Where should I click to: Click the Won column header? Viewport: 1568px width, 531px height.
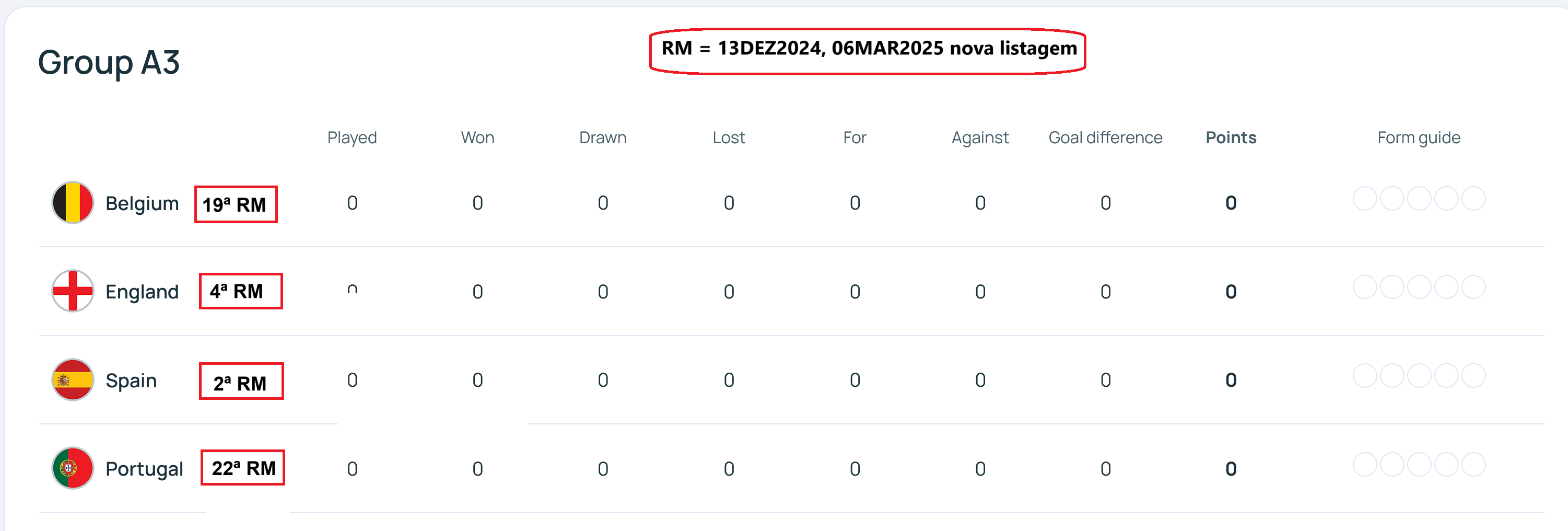pos(477,137)
